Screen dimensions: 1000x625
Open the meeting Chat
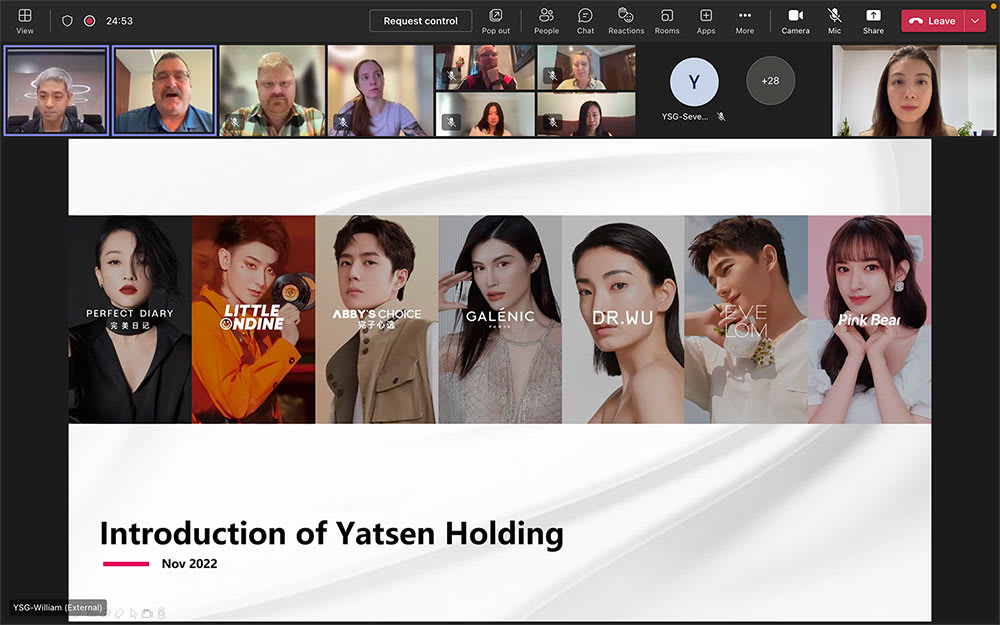(585, 20)
